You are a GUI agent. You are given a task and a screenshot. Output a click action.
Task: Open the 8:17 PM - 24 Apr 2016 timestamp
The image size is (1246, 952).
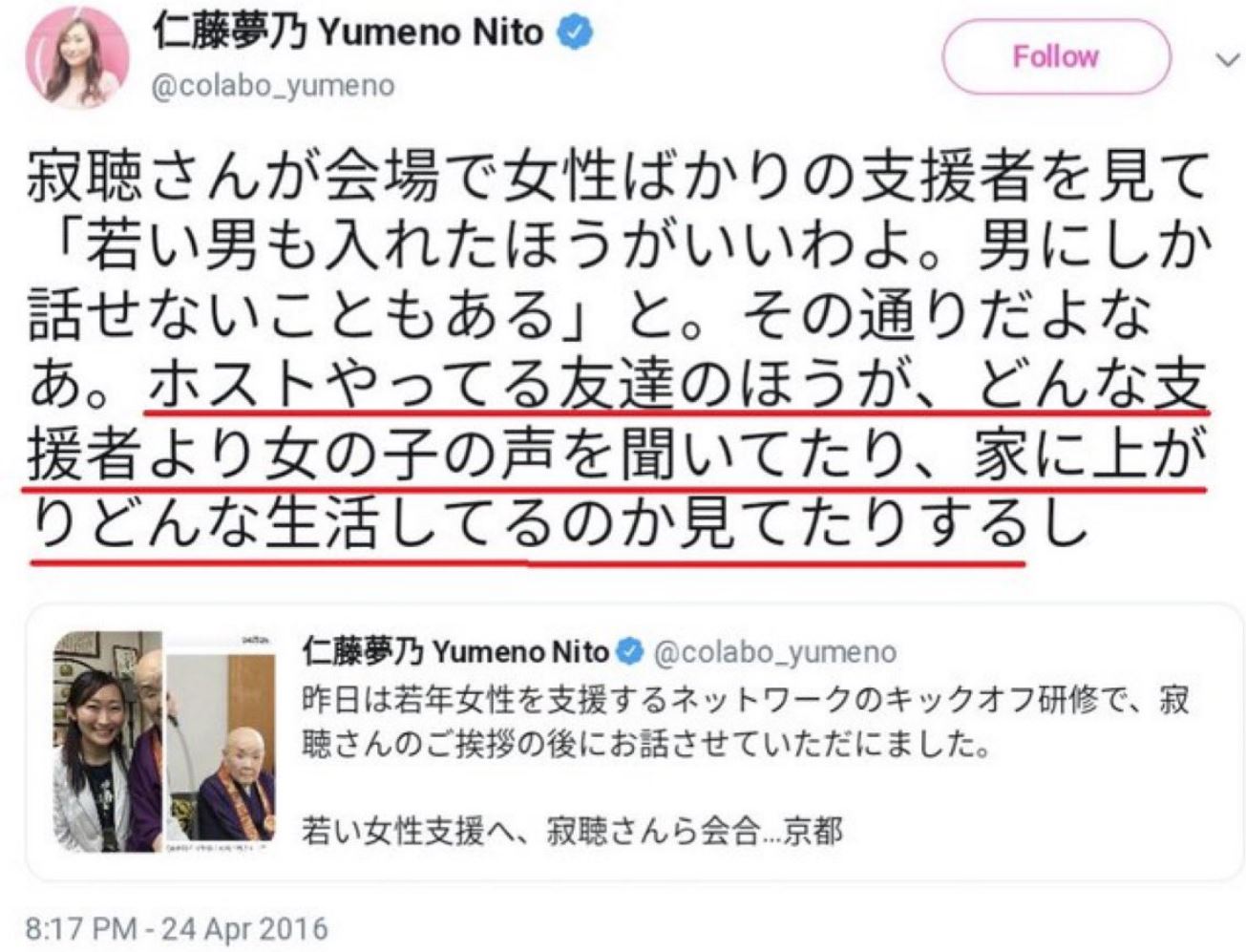tap(176, 928)
